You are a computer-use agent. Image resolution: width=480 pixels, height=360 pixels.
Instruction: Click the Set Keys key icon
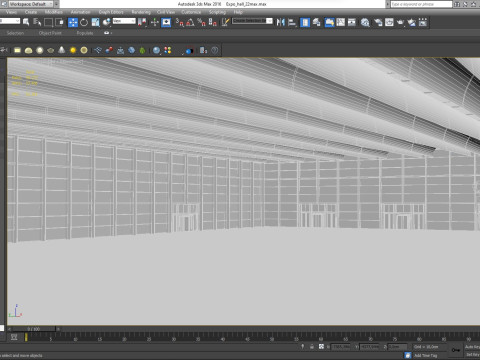pos(455,350)
